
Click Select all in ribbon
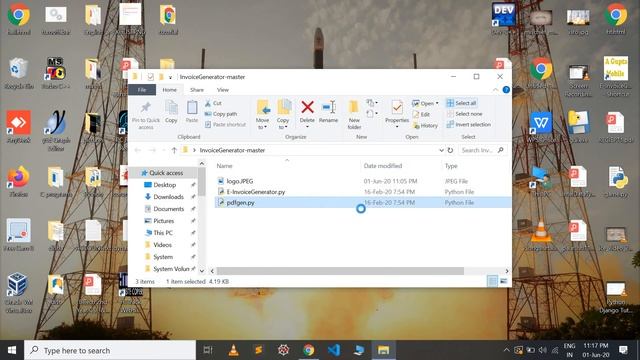[461, 103]
